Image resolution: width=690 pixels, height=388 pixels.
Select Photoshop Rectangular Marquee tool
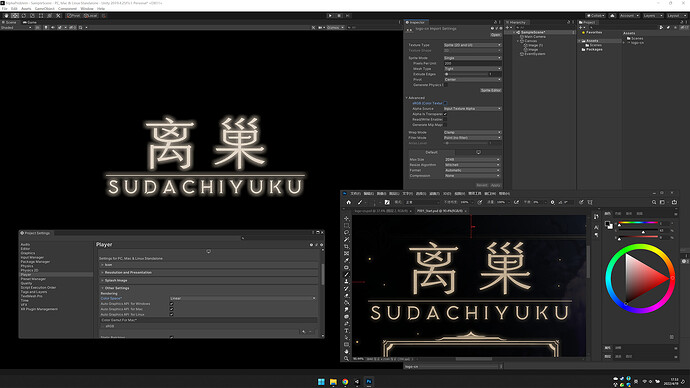click(346, 226)
